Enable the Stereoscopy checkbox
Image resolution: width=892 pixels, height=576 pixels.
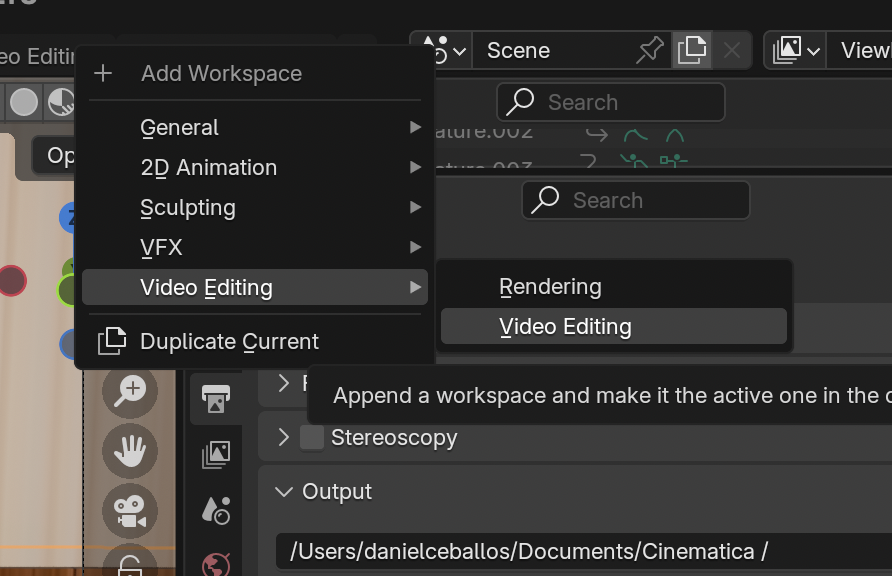[x=312, y=438]
